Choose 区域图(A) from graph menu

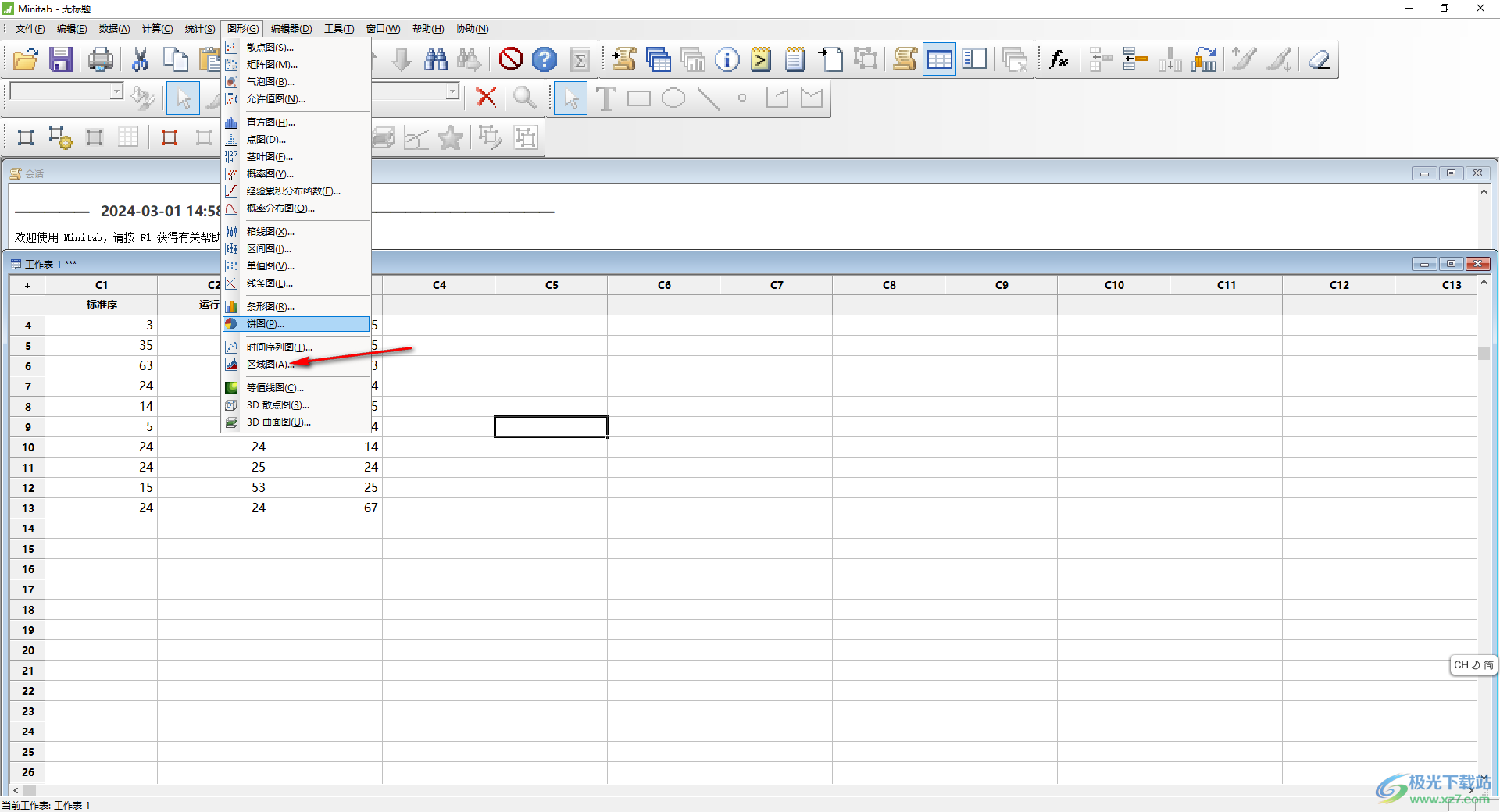click(x=296, y=365)
